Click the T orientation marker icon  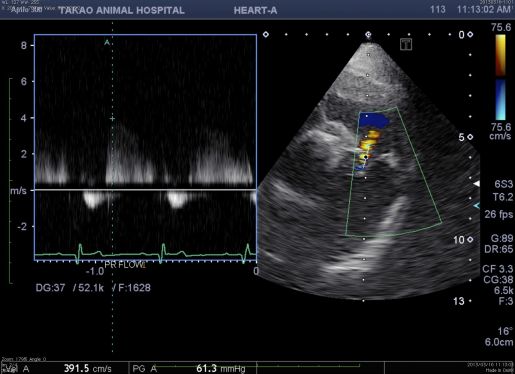click(x=406, y=44)
